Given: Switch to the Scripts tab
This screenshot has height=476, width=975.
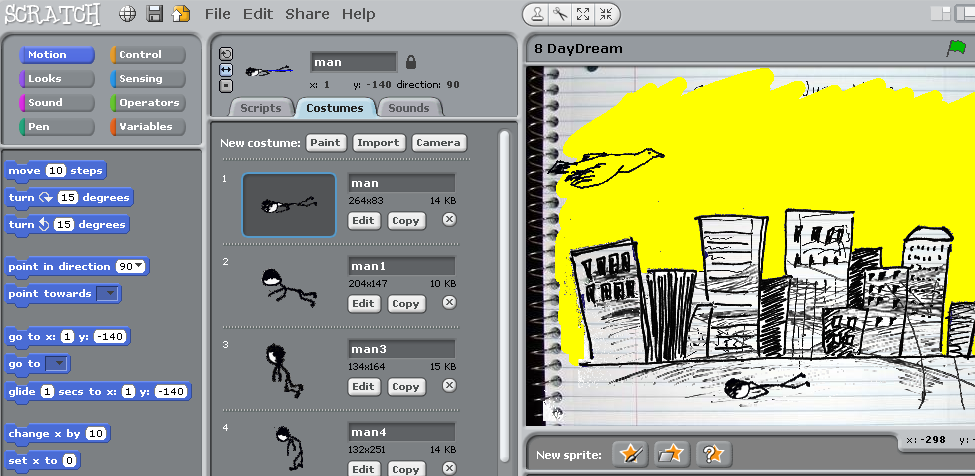Looking at the screenshot, I should coord(261,108).
